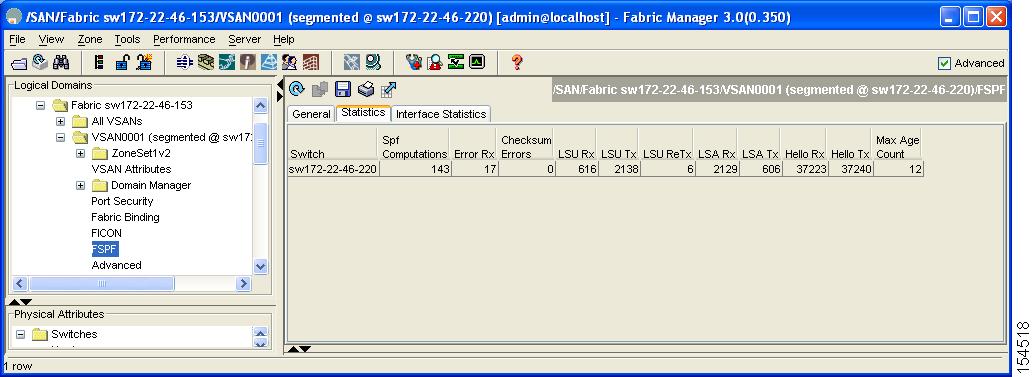Click the green checkmark traceroute icon
Image resolution: width=1032 pixels, height=377 pixels.
coord(455,63)
